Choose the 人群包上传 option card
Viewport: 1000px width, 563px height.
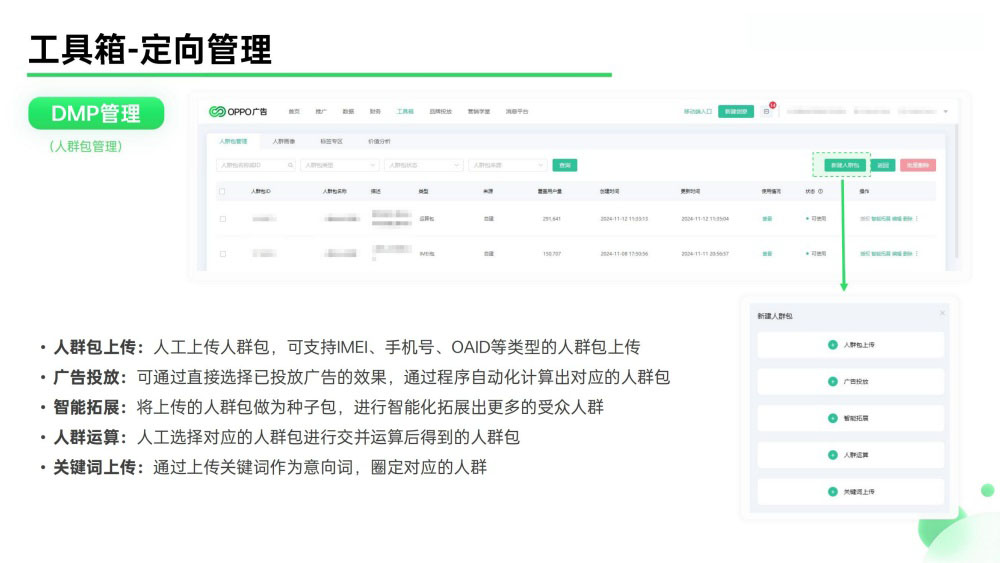point(850,345)
